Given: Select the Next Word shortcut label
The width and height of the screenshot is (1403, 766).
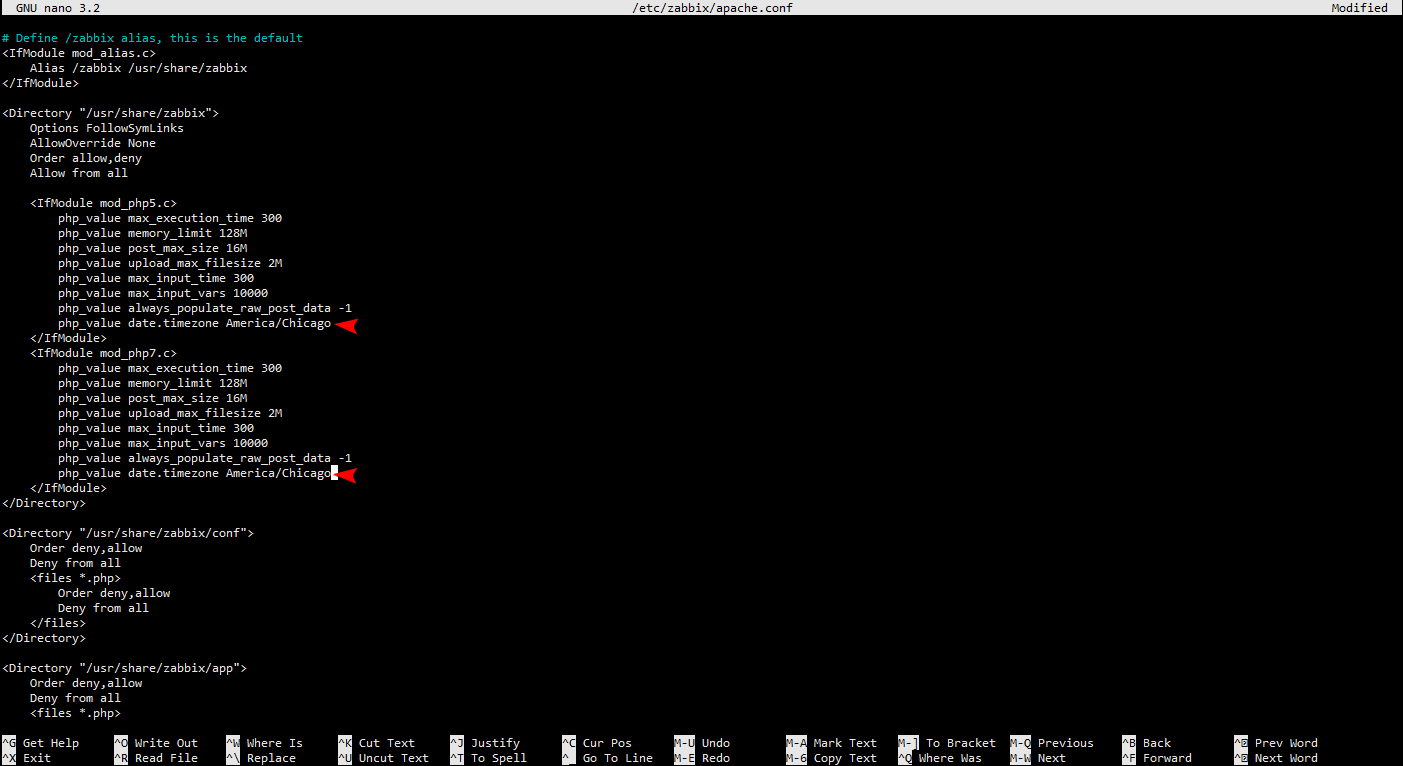Looking at the screenshot, I should point(1286,758).
